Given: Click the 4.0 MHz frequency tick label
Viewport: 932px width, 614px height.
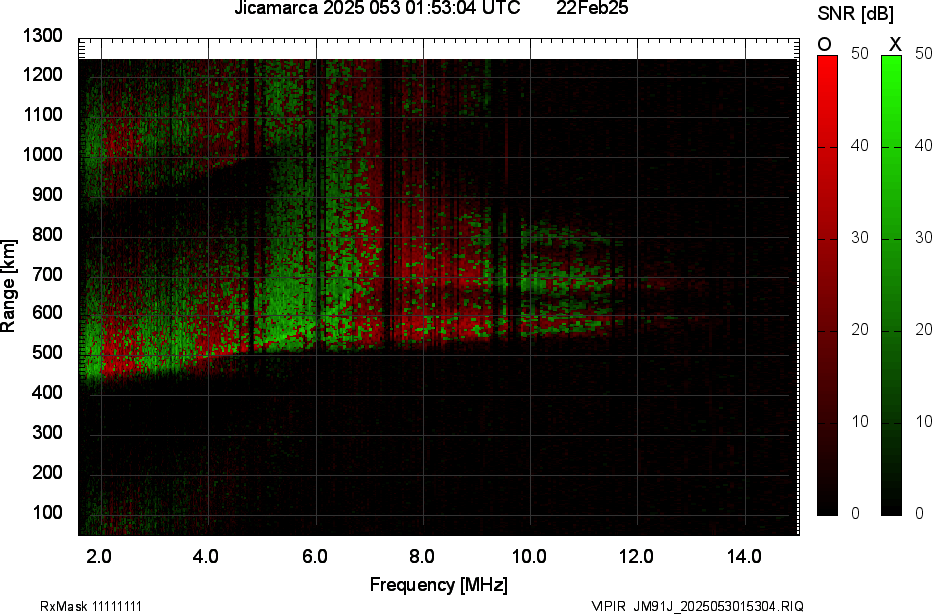Looking at the screenshot, I should (x=206, y=557).
